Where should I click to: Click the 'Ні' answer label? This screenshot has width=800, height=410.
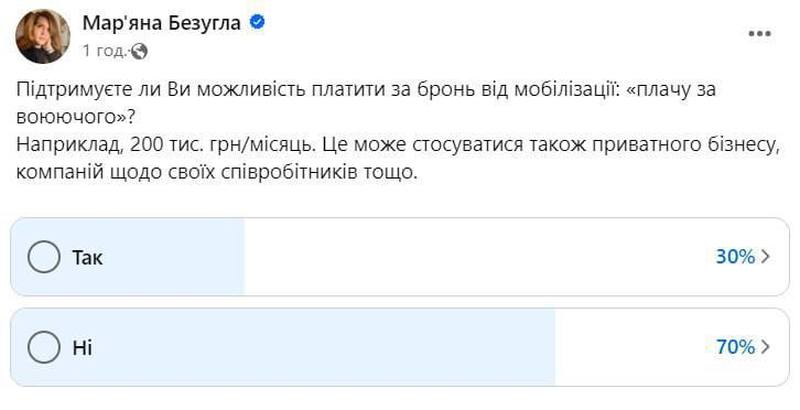[82, 347]
